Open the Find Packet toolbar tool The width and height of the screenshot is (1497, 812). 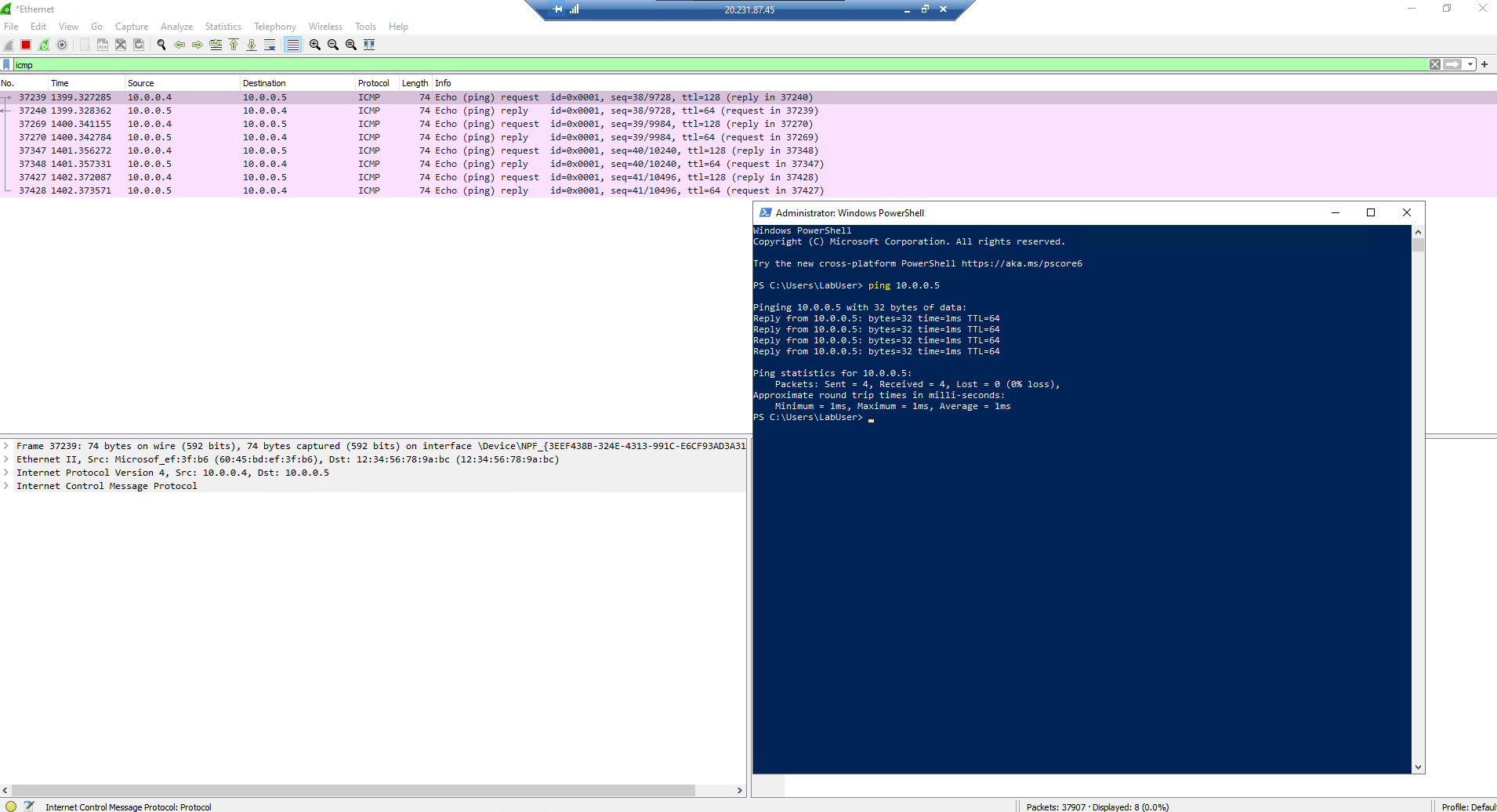point(161,45)
